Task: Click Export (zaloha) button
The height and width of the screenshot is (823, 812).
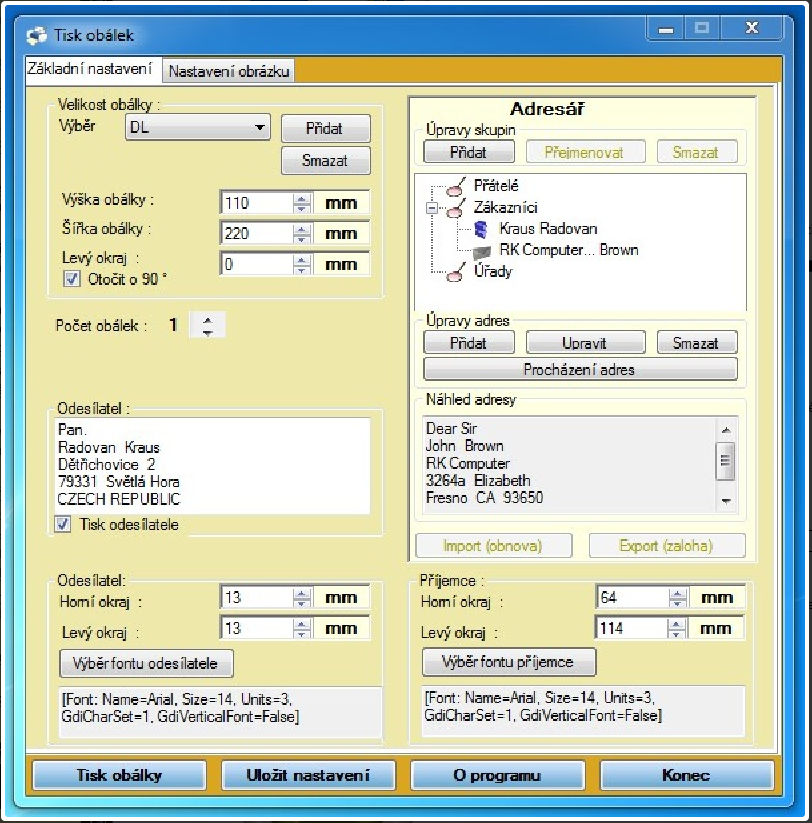Action: (x=667, y=546)
